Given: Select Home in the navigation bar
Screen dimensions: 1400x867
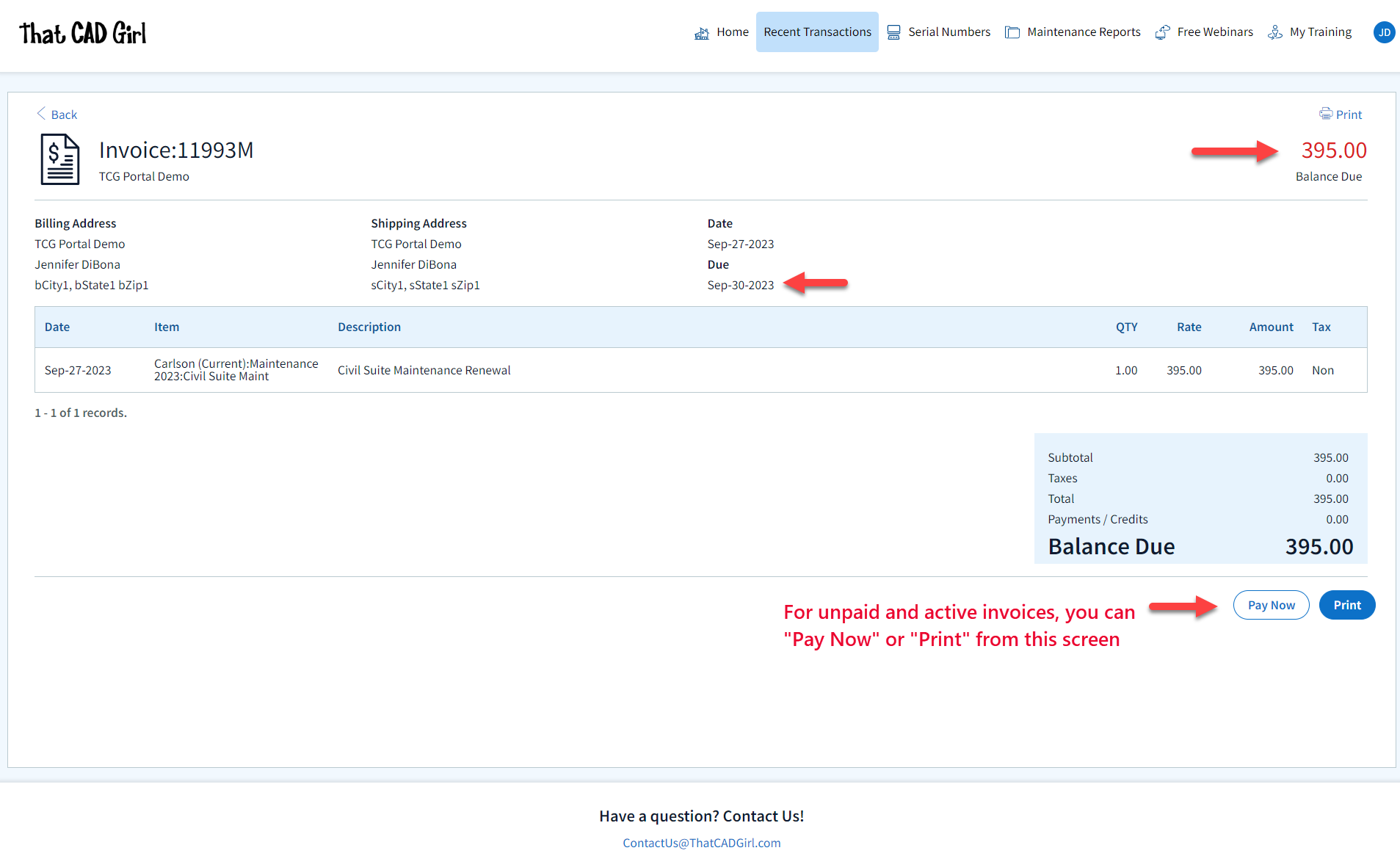Looking at the screenshot, I should coord(732,32).
